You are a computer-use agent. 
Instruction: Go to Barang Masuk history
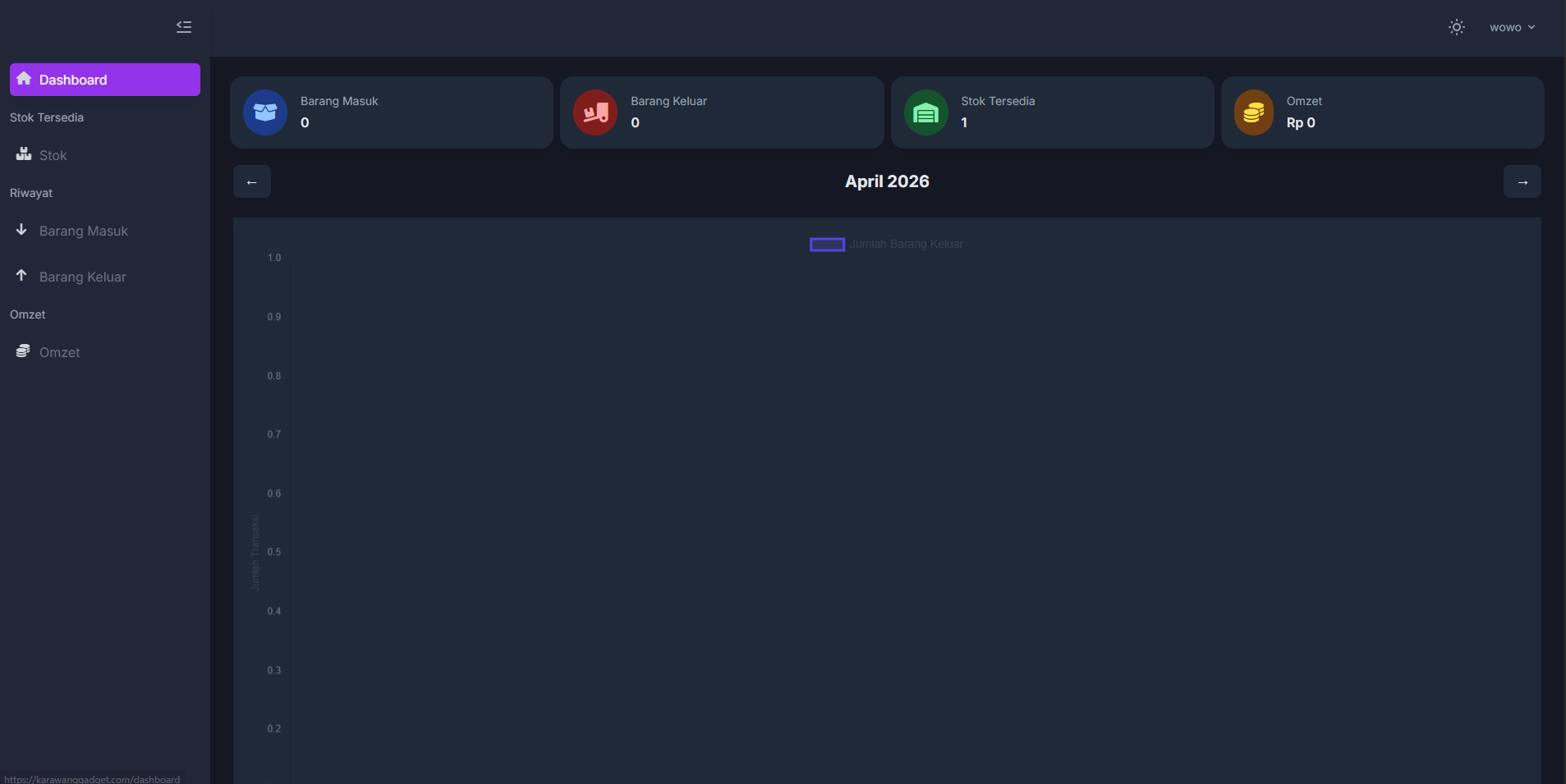tap(84, 231)
